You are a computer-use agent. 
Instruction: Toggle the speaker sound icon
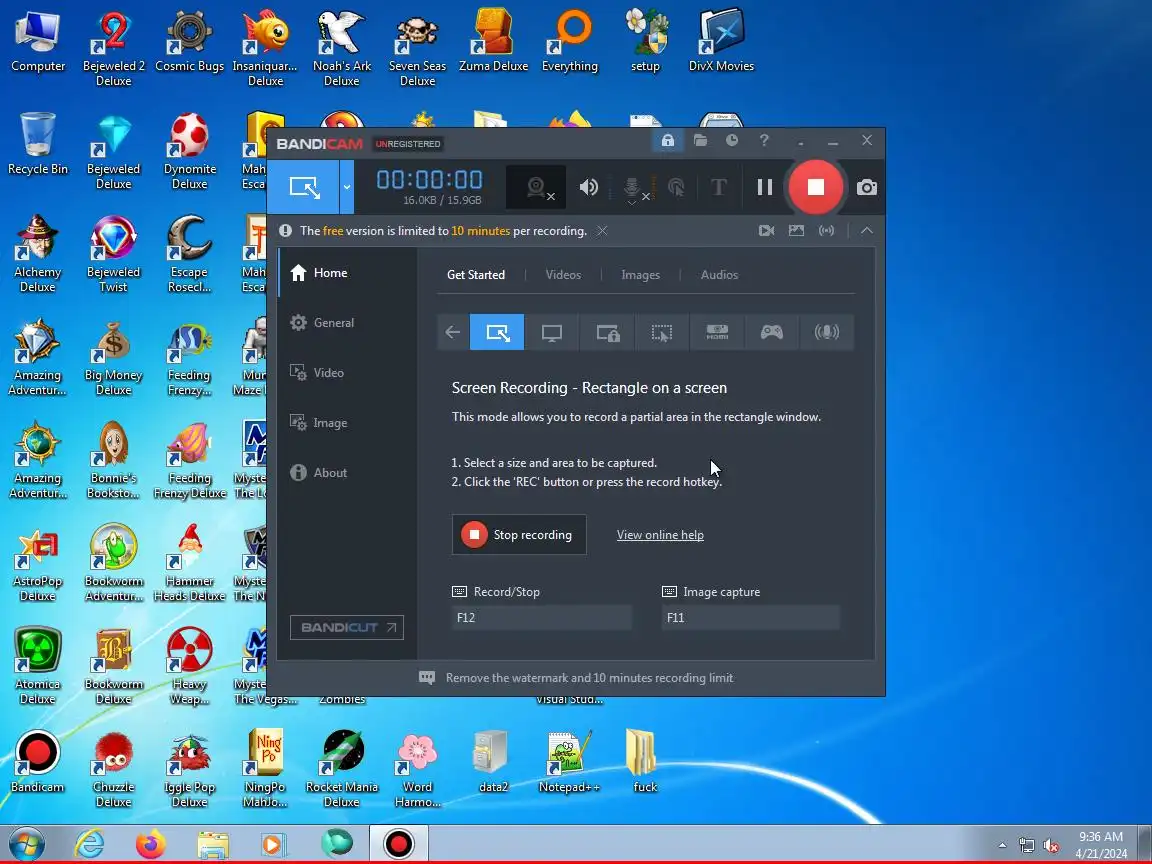[588, 187]
